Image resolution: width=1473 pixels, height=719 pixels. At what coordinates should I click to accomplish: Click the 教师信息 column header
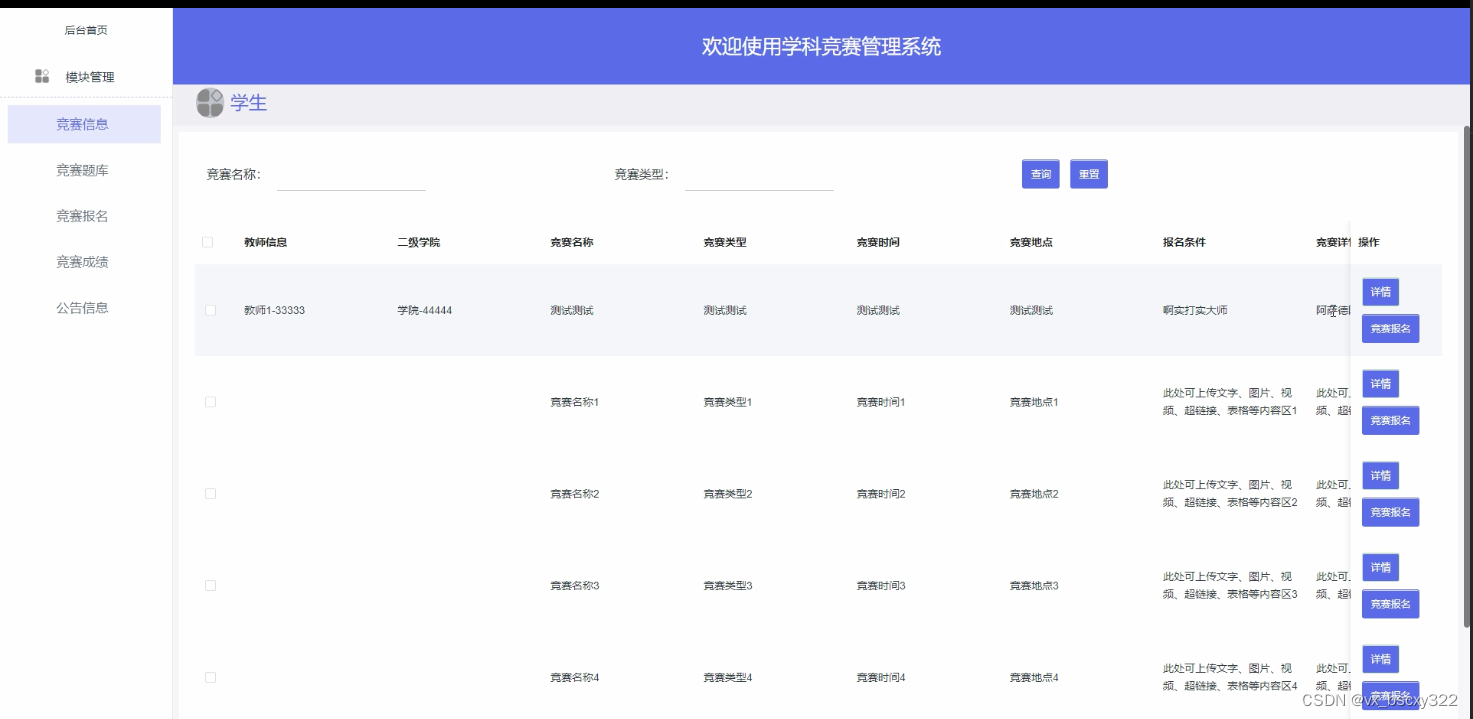(266, 242)
